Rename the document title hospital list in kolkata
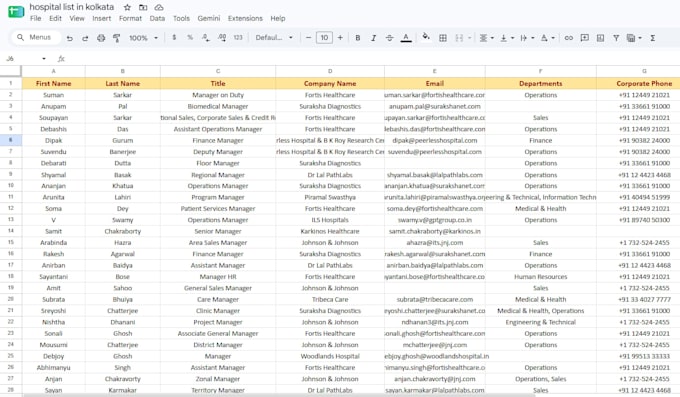 pos(72,7)
